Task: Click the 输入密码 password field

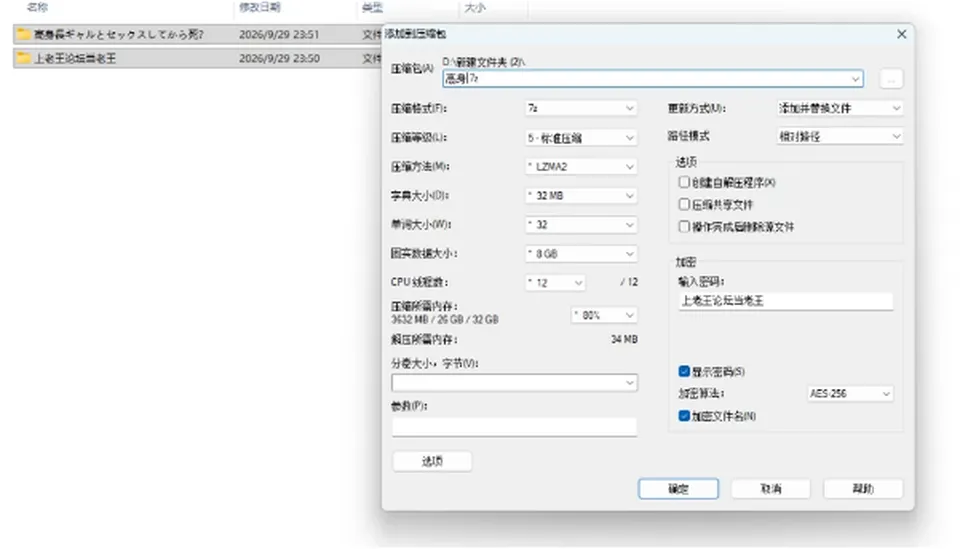Action: (786, 301)
